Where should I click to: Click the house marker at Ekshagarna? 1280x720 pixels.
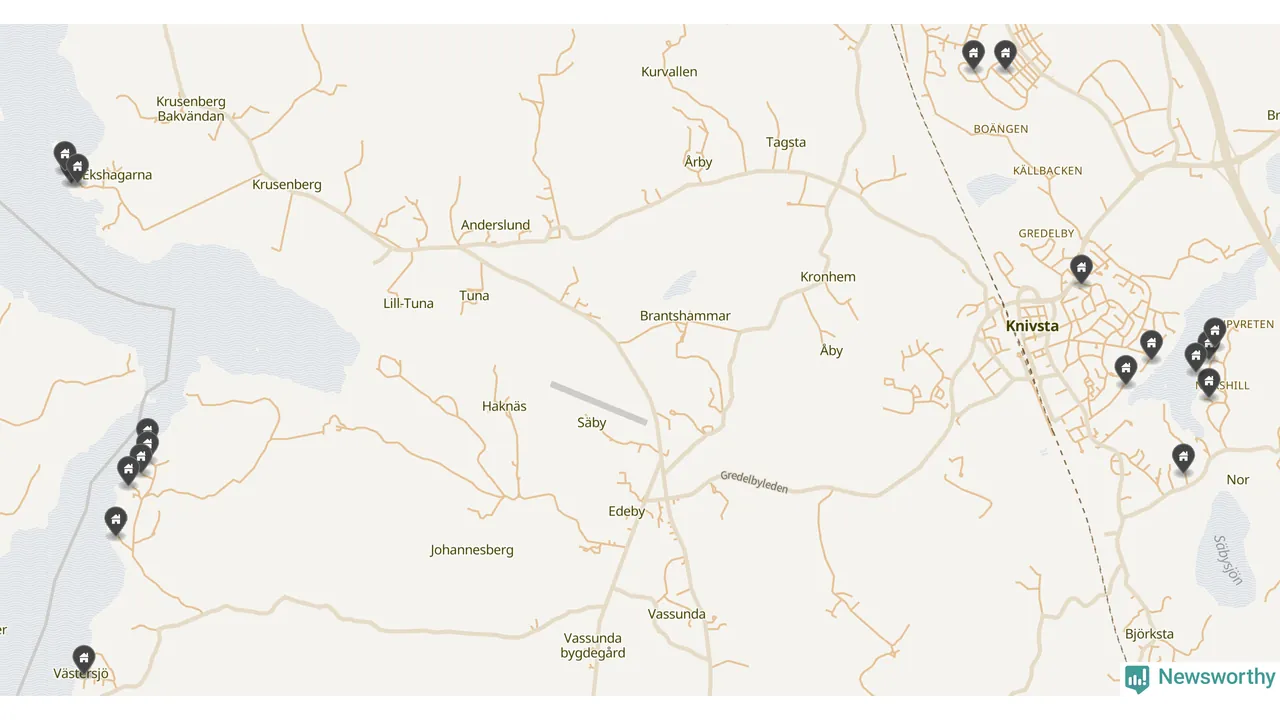[x=77, y=168]
